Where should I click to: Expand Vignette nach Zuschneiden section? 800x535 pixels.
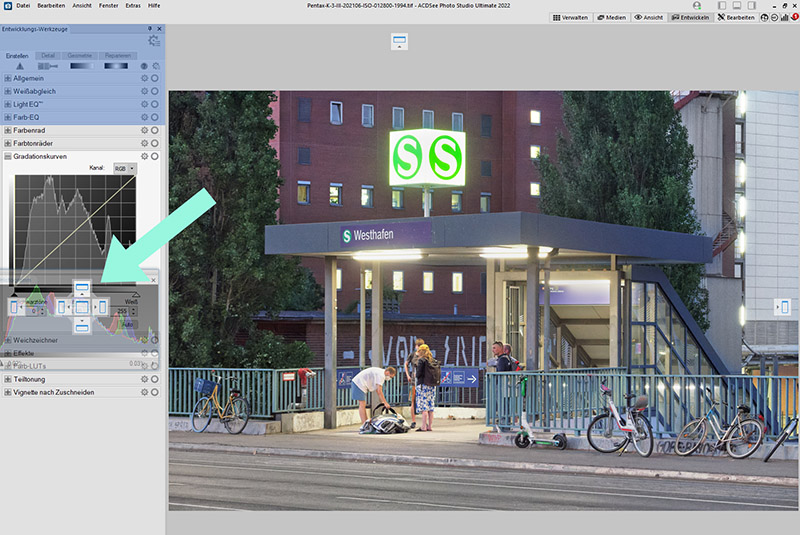tap(8, 392)
